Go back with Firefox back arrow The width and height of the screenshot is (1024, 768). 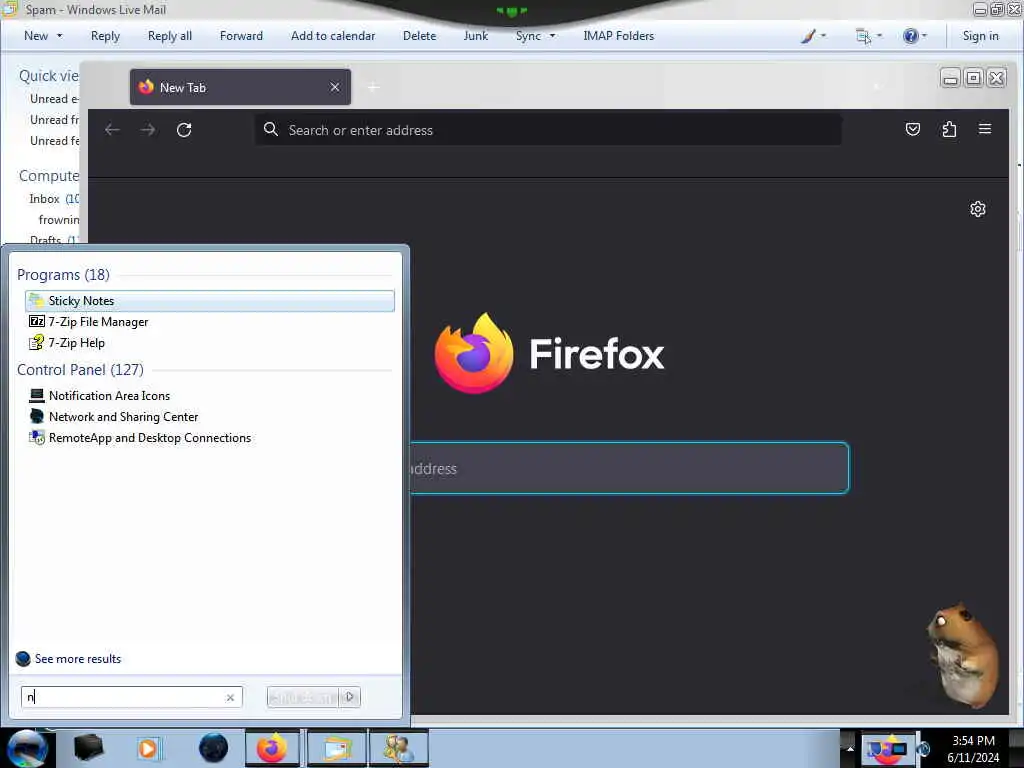click(112, 130)
